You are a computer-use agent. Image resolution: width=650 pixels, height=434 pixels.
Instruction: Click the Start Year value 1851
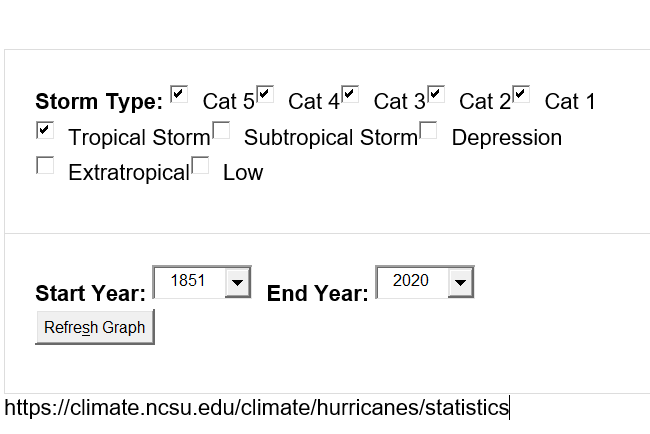click(188, 282)
